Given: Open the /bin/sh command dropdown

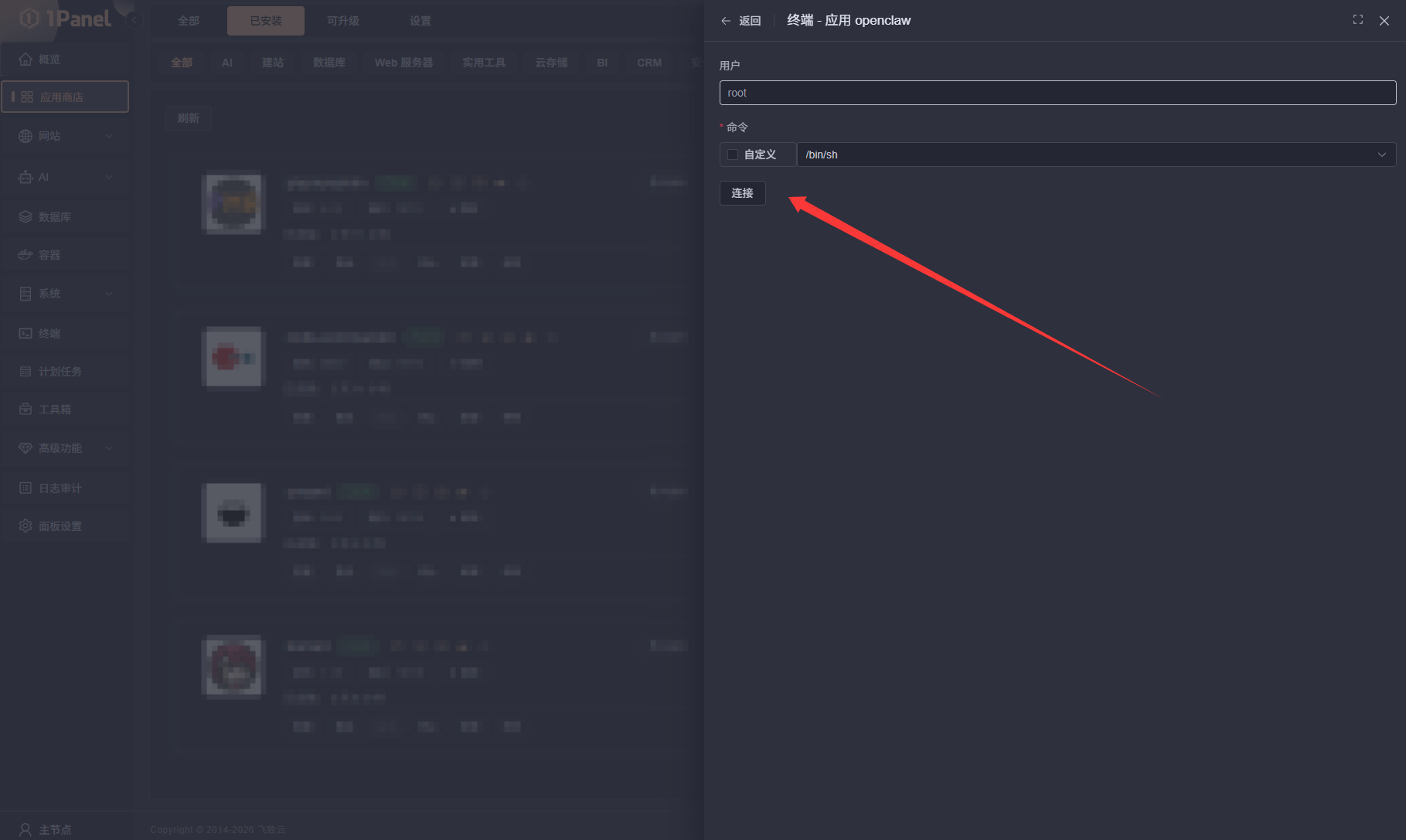Looking at the screenshot, I should pos(1095,155).
